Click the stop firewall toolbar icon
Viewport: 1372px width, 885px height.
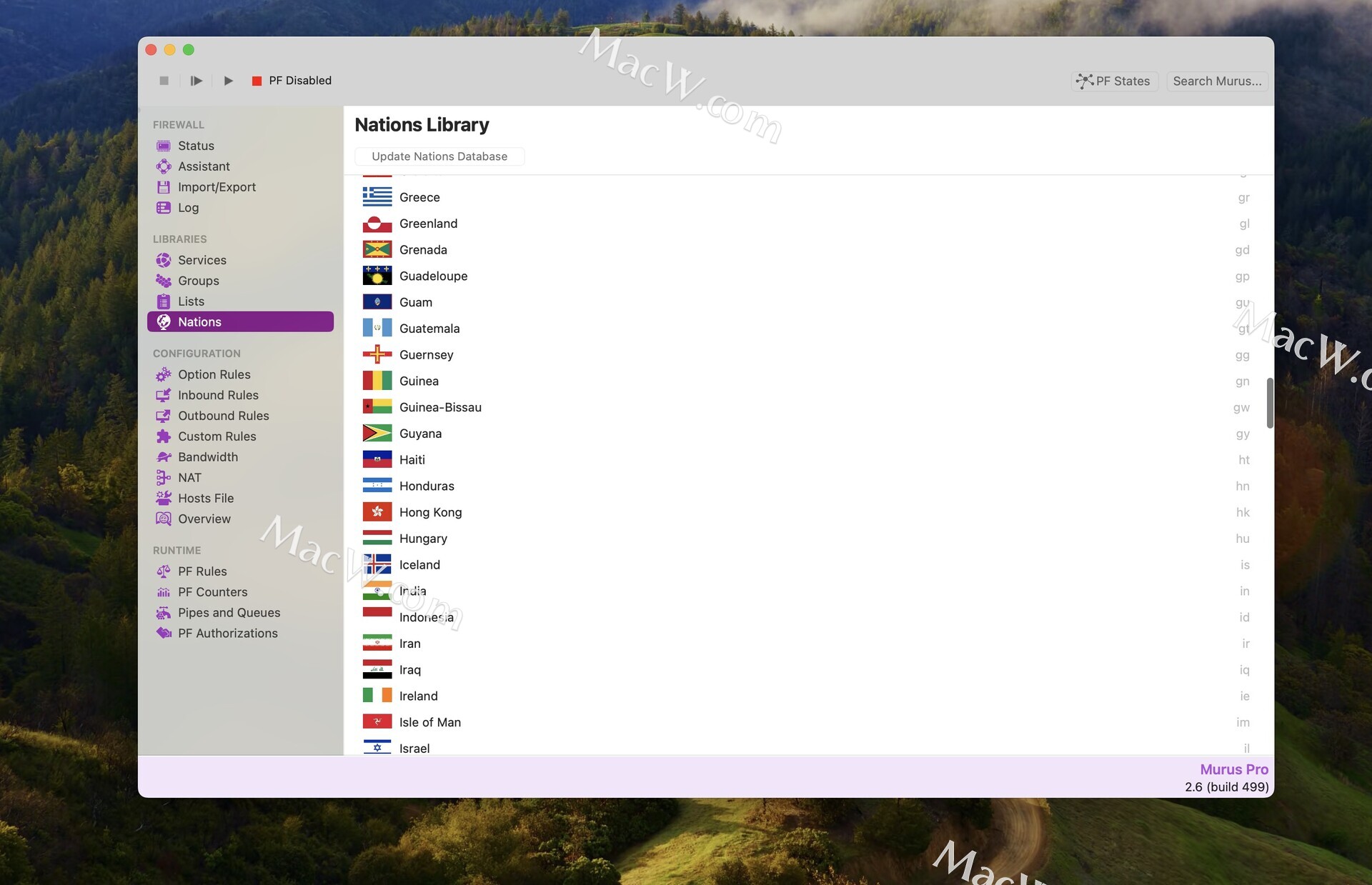[164, 81]
